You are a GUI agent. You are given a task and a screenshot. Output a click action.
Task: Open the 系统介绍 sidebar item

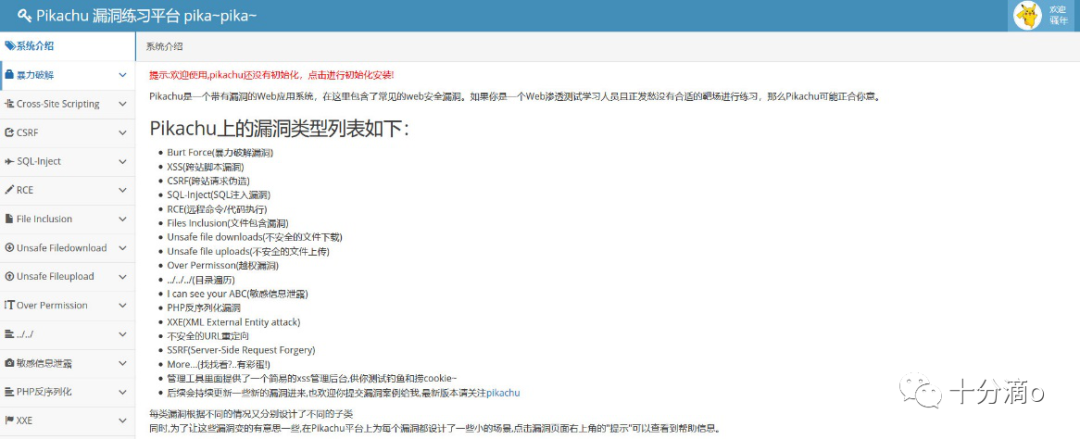click(x=68, y=46)
